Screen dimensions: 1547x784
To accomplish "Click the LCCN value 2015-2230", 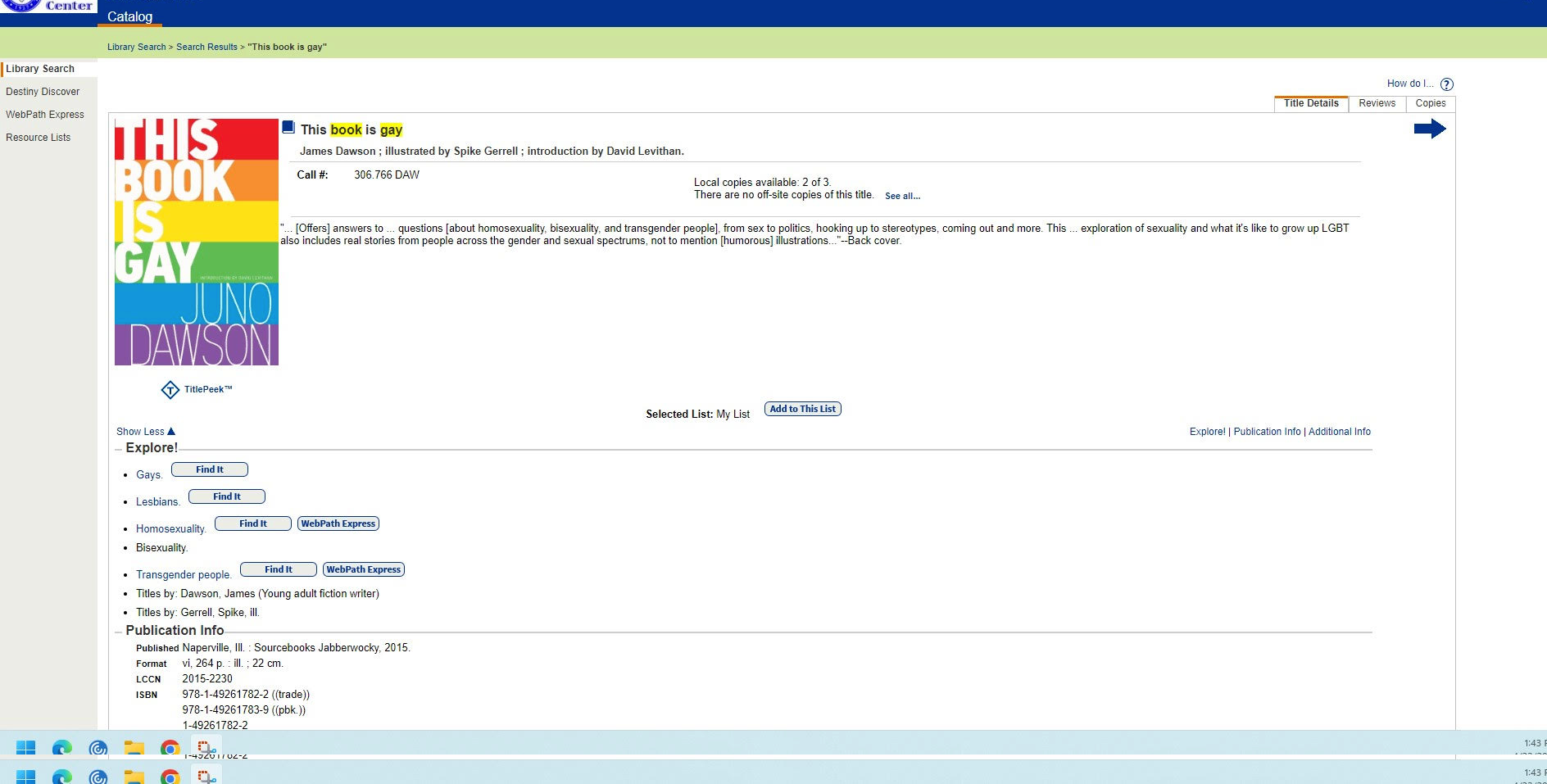I will point(207,678).
